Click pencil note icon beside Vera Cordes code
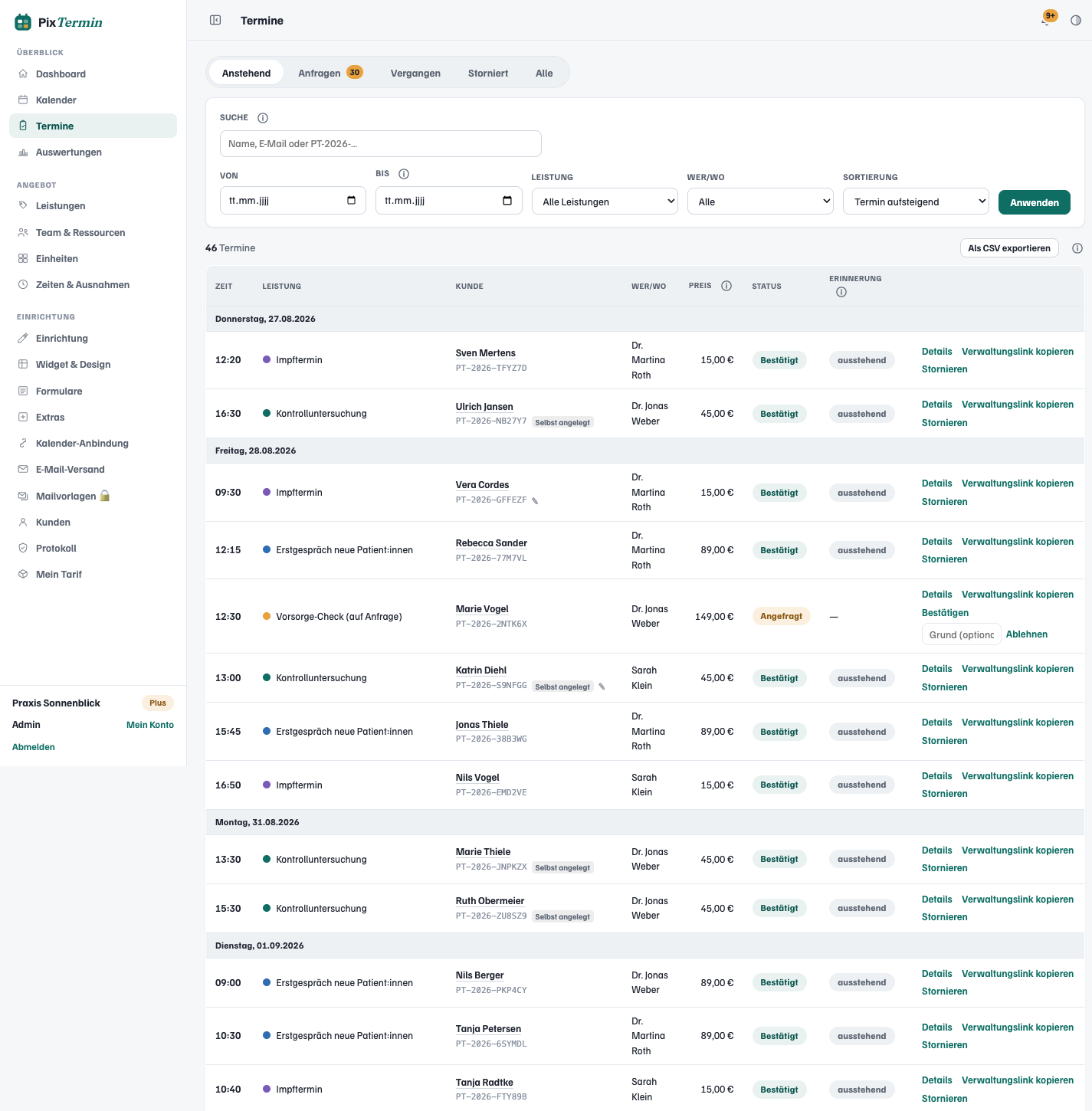 (x=535, y=501)
